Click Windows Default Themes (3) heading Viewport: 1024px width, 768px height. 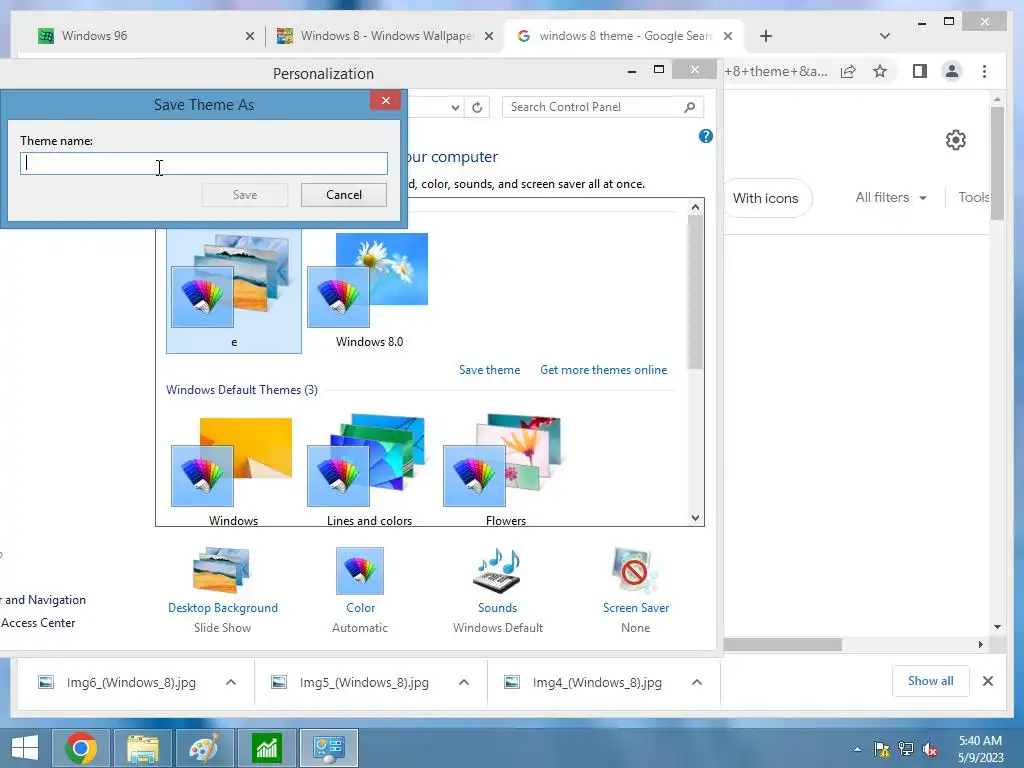(x=242, y=390)
